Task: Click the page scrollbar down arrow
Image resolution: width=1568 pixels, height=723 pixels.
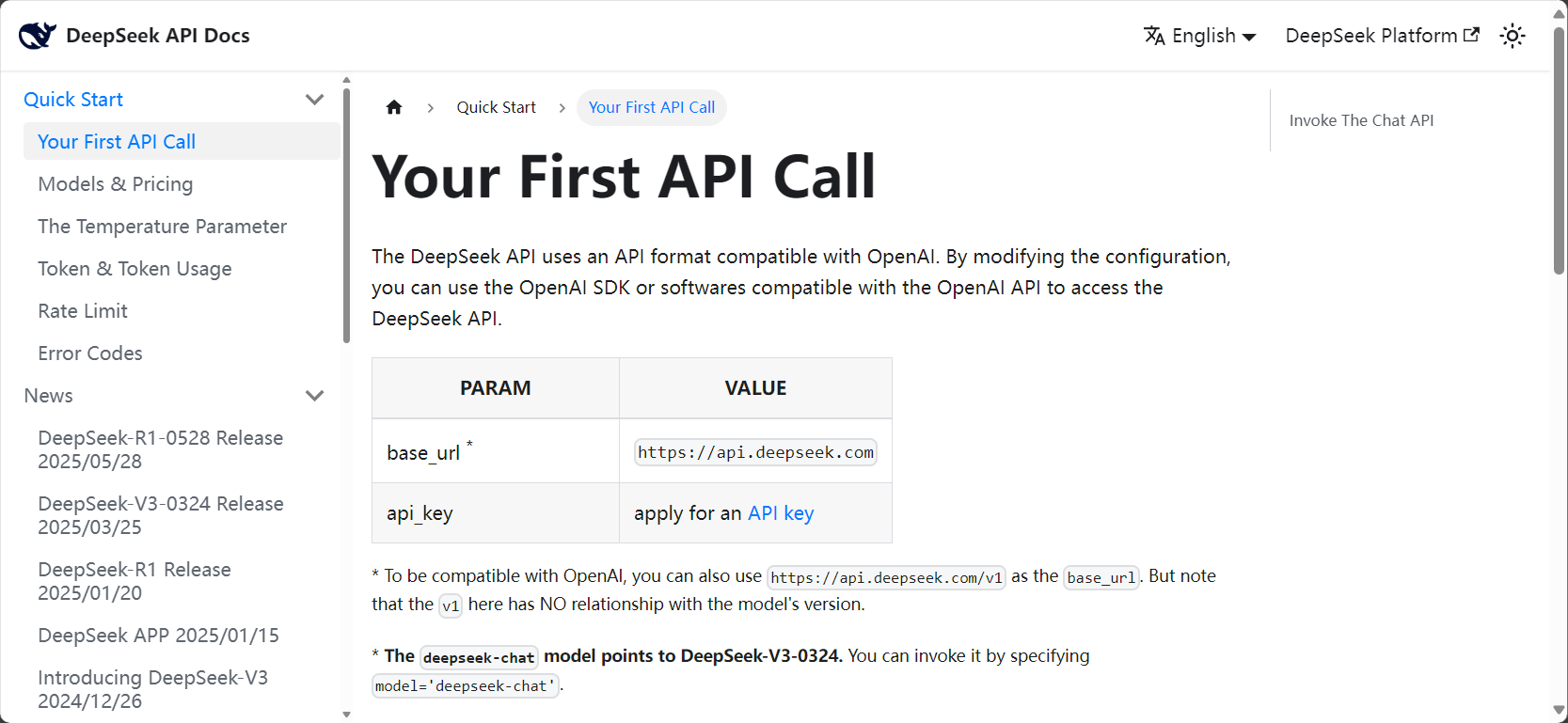Action: (1559, 712)
